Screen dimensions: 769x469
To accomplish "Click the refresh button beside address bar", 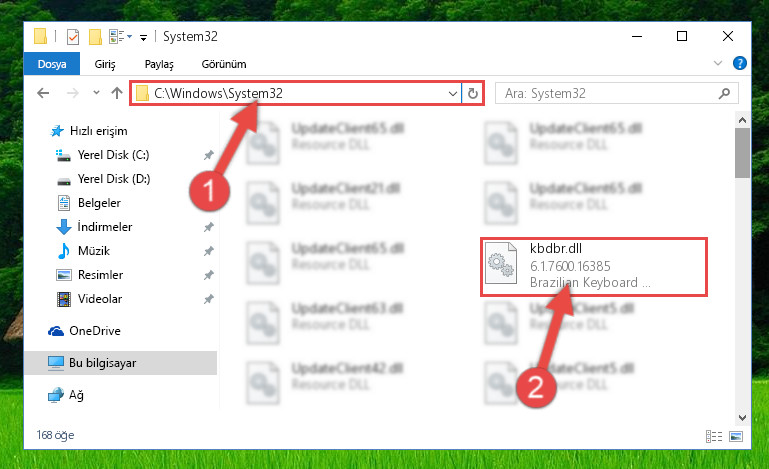I will click(x=472, y=93).
